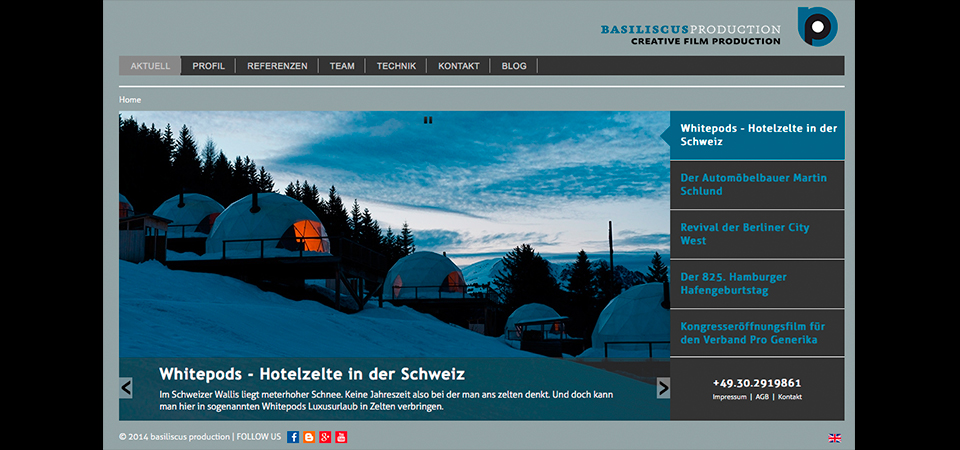960x450 pixels.
Task: Pause the slideshow with the pause icon
Action: tap(428, 120)
